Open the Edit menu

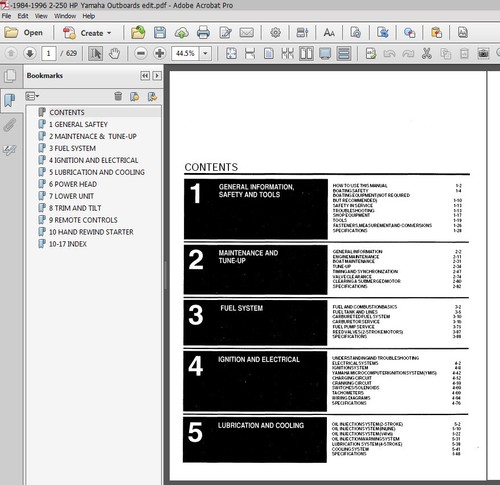pyautogui.click(x=23, y=16)
